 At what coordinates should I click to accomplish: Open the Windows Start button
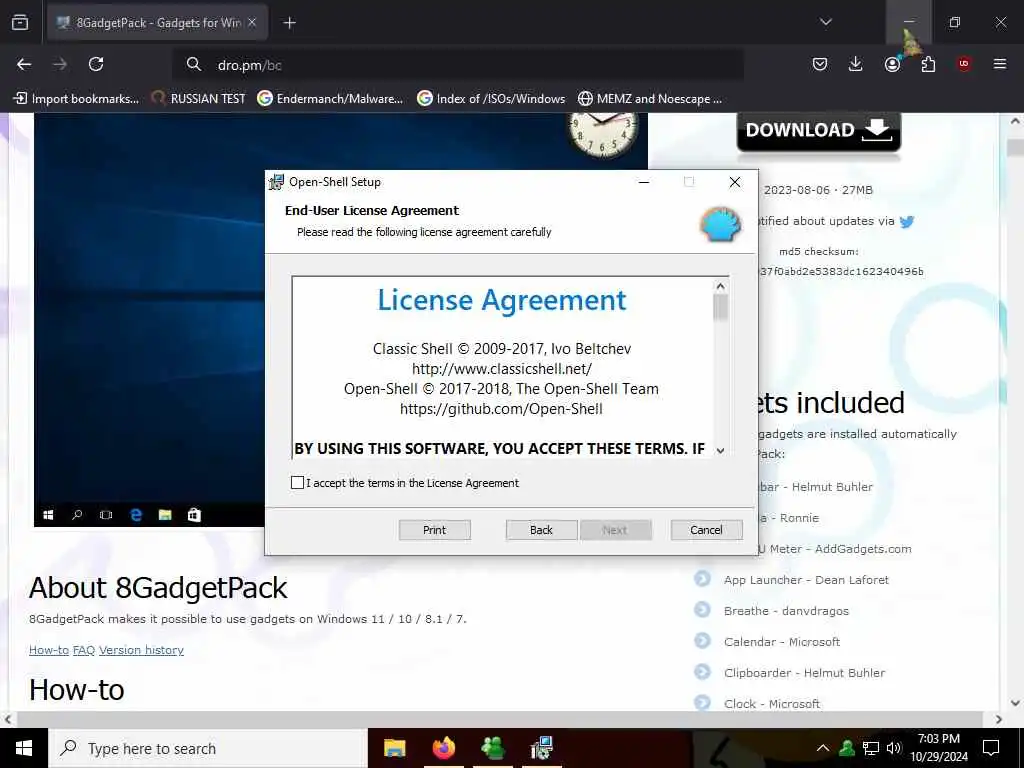[24, 748]
